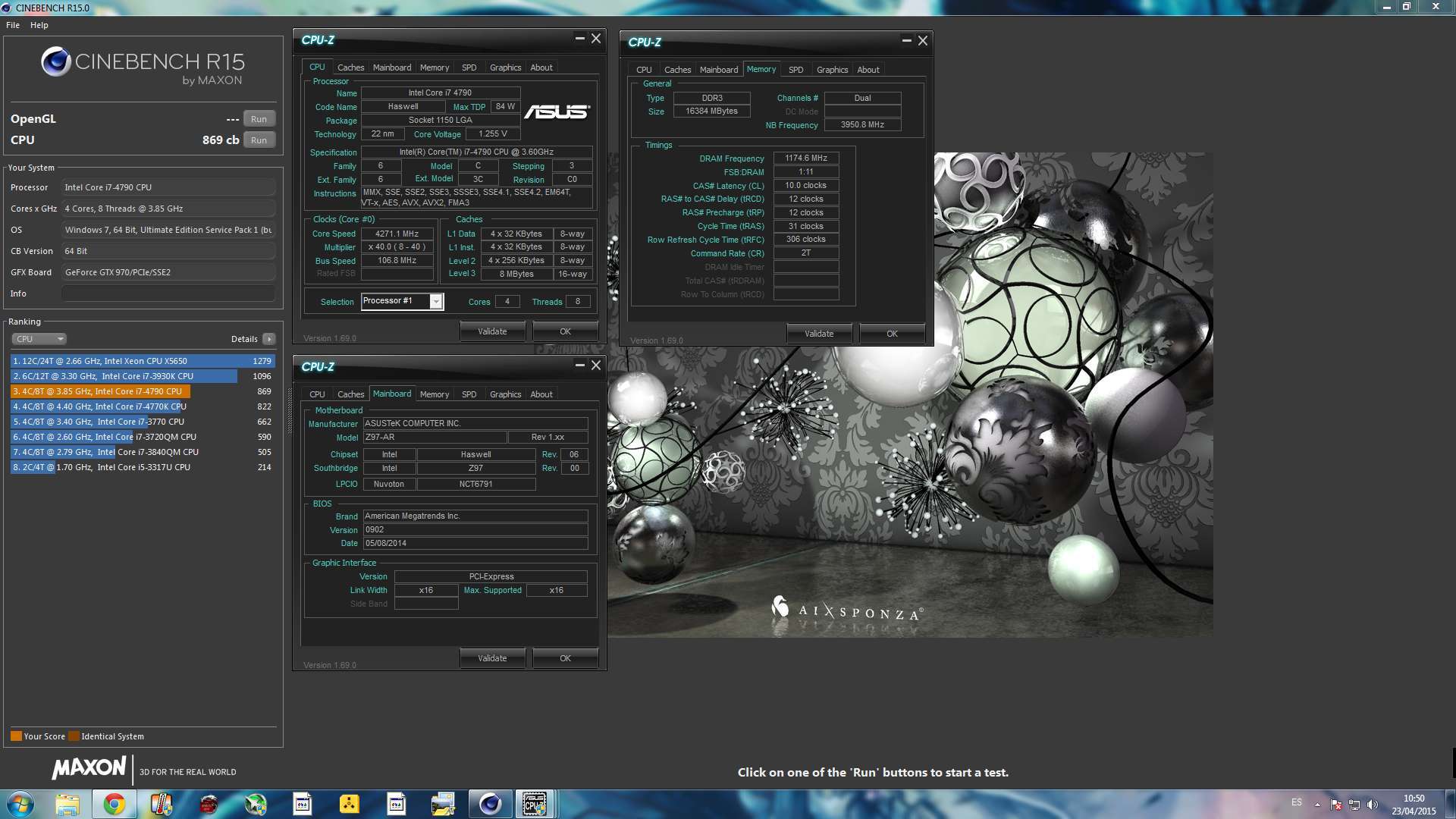
Task: Open Google Chrome from the taskbar
Action: coord(115,804)
